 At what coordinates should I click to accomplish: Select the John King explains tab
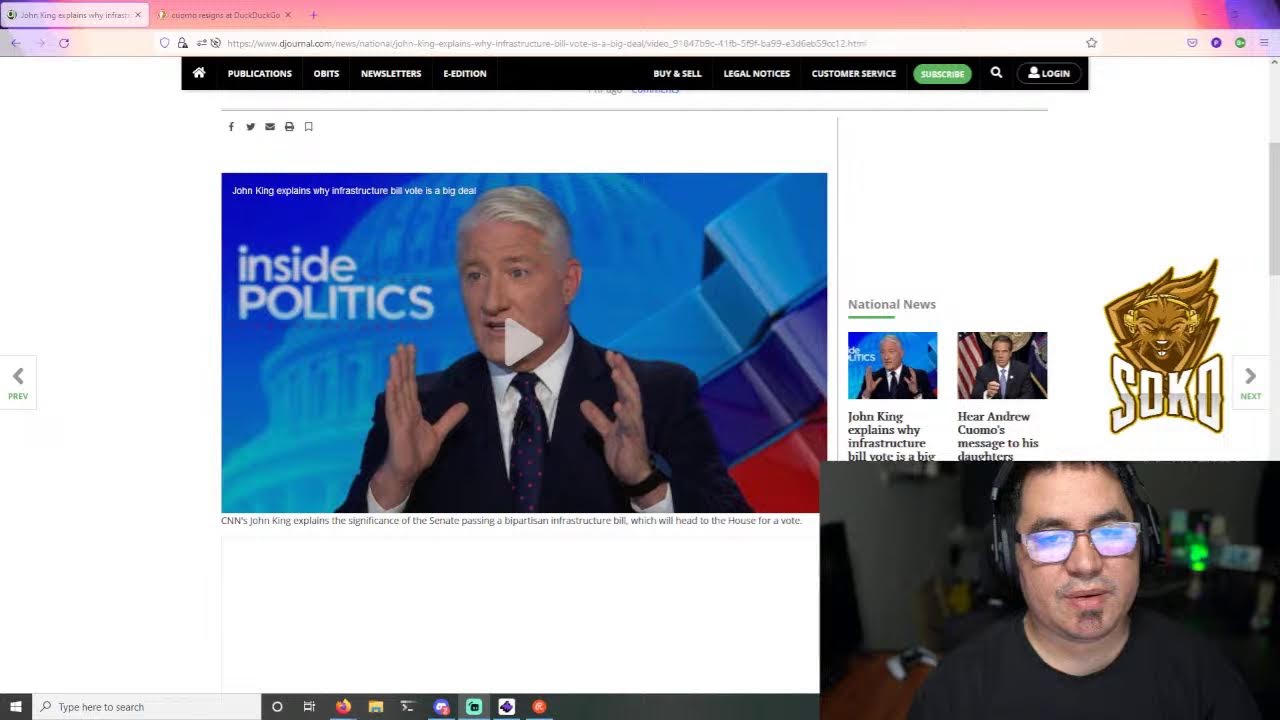coord(74,15)
